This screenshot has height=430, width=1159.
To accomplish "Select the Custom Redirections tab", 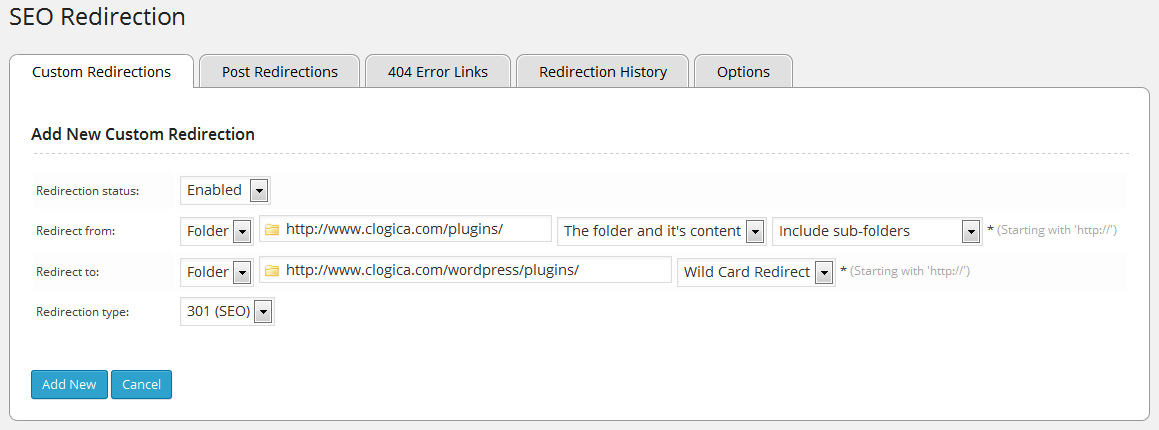I will [101, 72].
